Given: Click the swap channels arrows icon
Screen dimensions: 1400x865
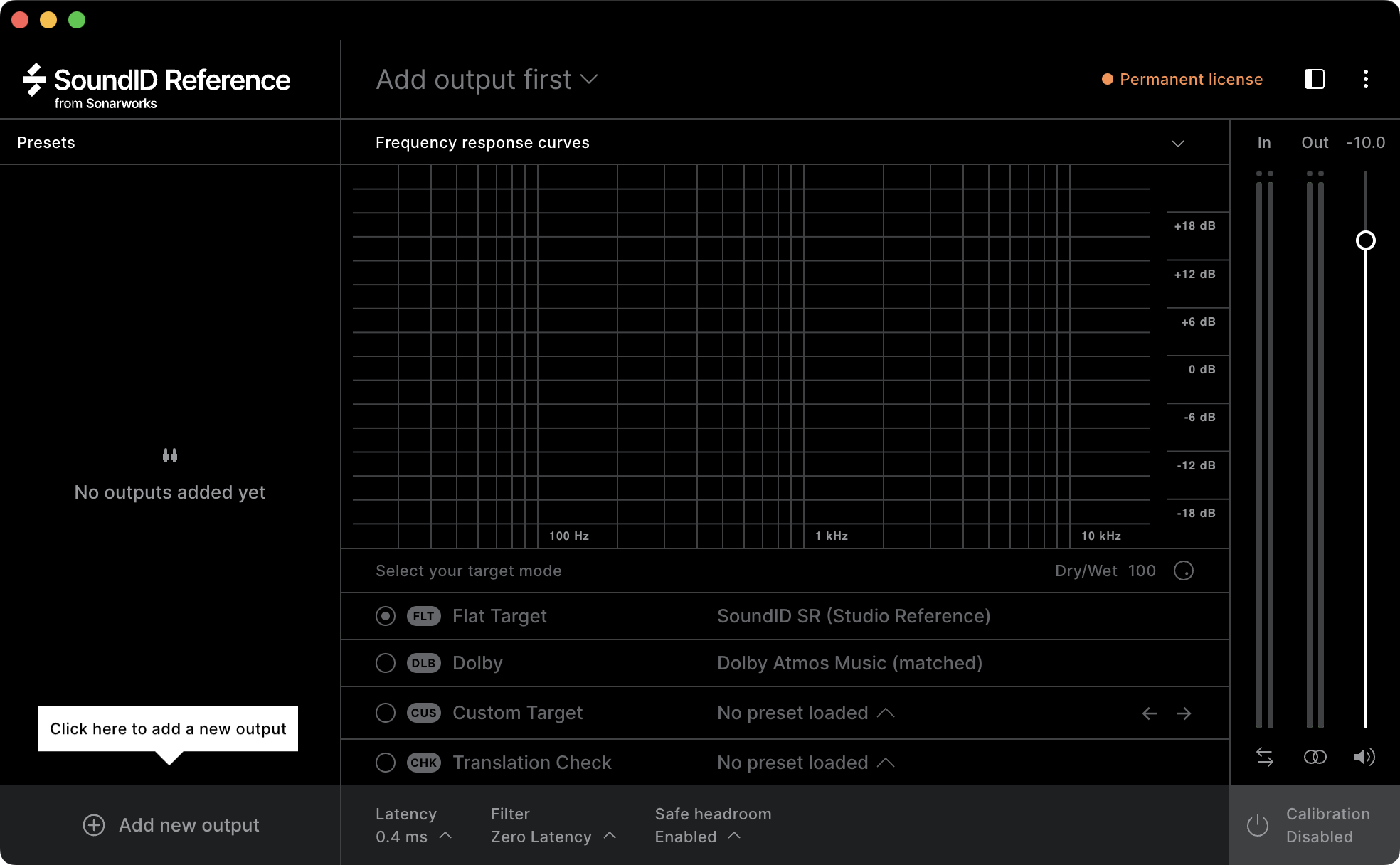Looking at the screenshot, I should [x=1265, y=757].
